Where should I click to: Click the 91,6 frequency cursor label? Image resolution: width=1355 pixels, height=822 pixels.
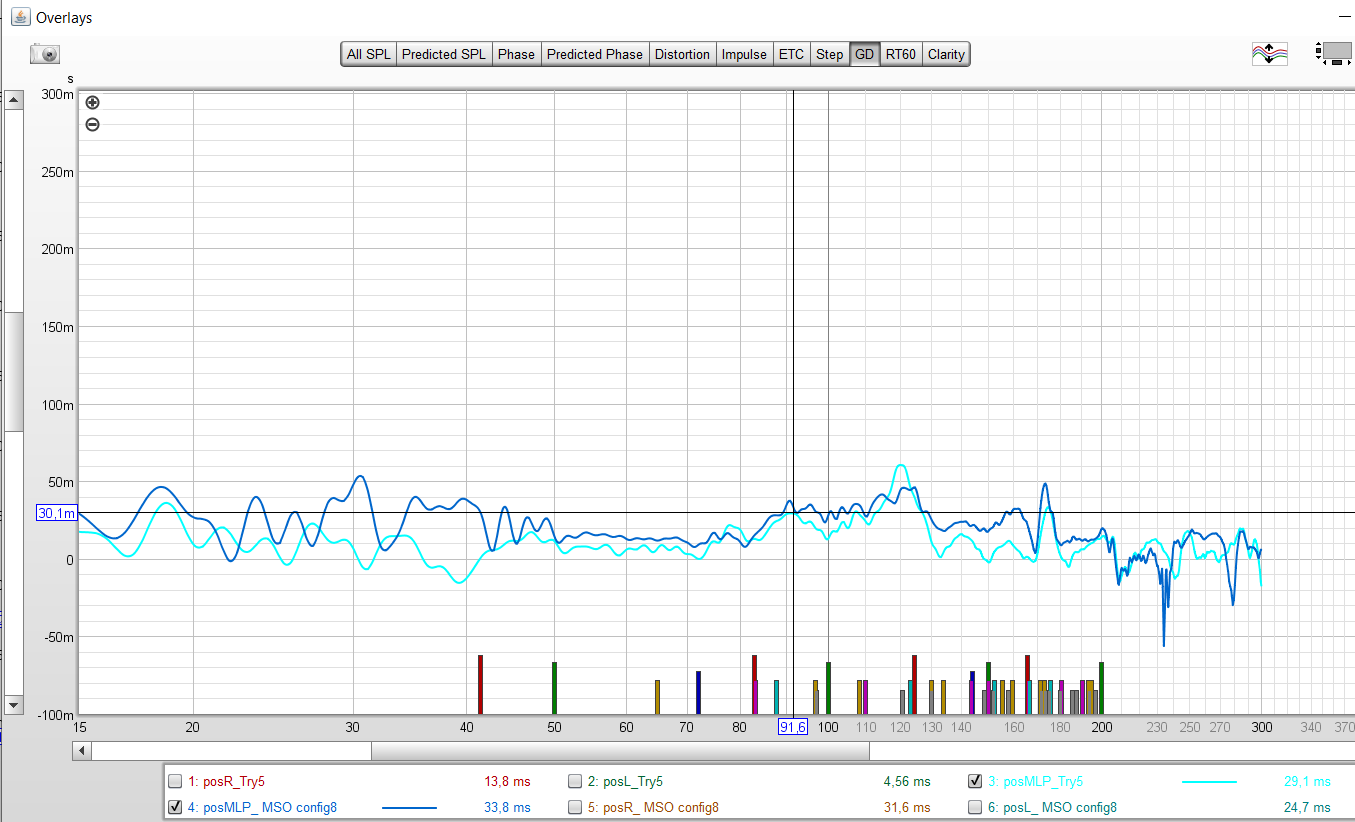tap(793, 727)
